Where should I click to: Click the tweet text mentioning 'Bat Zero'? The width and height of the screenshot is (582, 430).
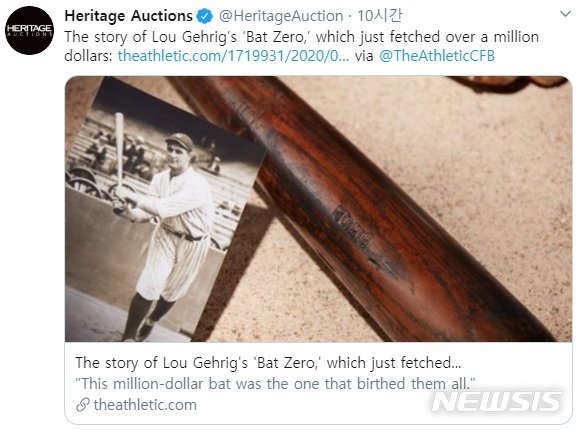tap(301, 37)
